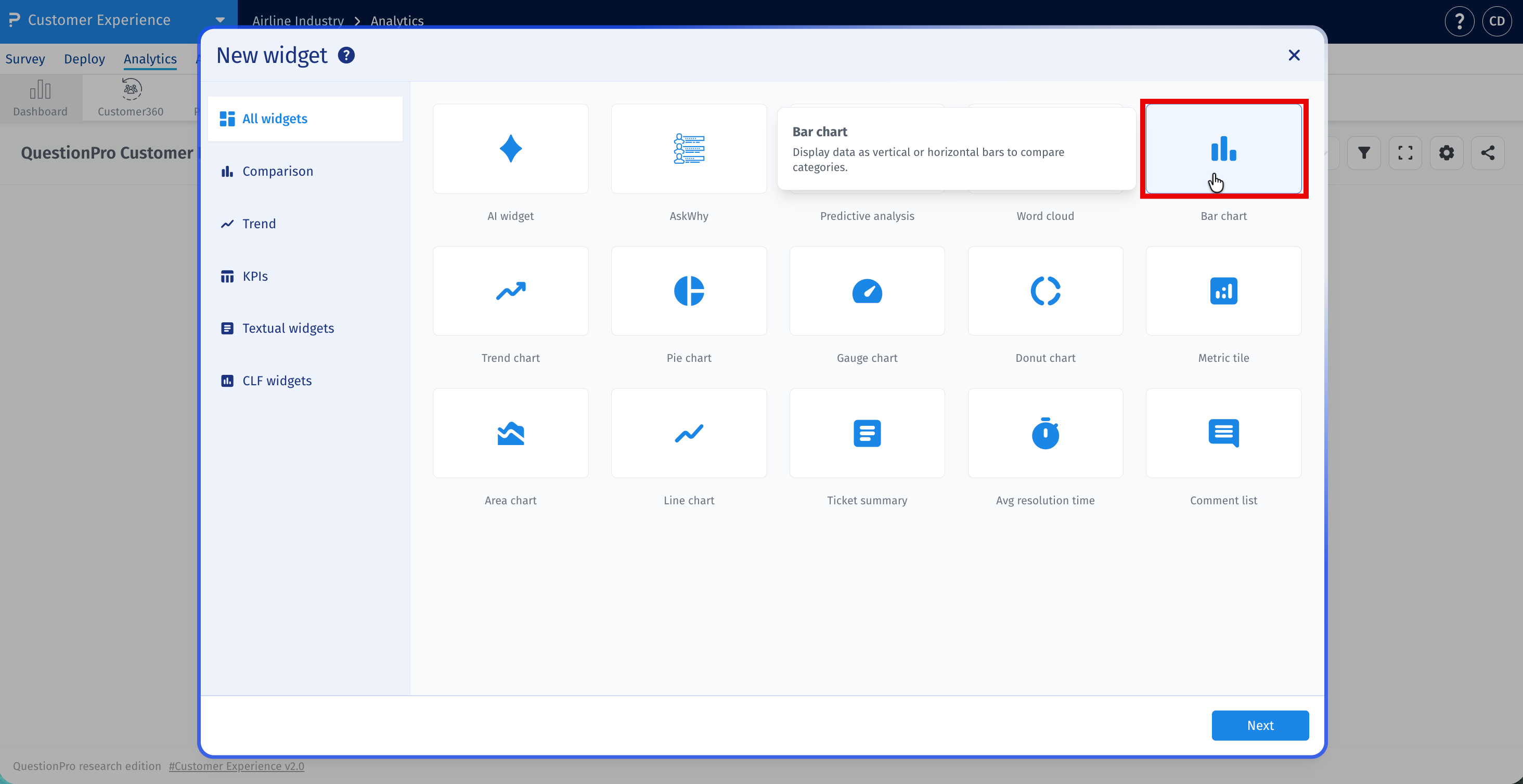Viewport: 1523px width, 784px height.
Task: Open the help question mark in header
Action: tap(1459, 21)
